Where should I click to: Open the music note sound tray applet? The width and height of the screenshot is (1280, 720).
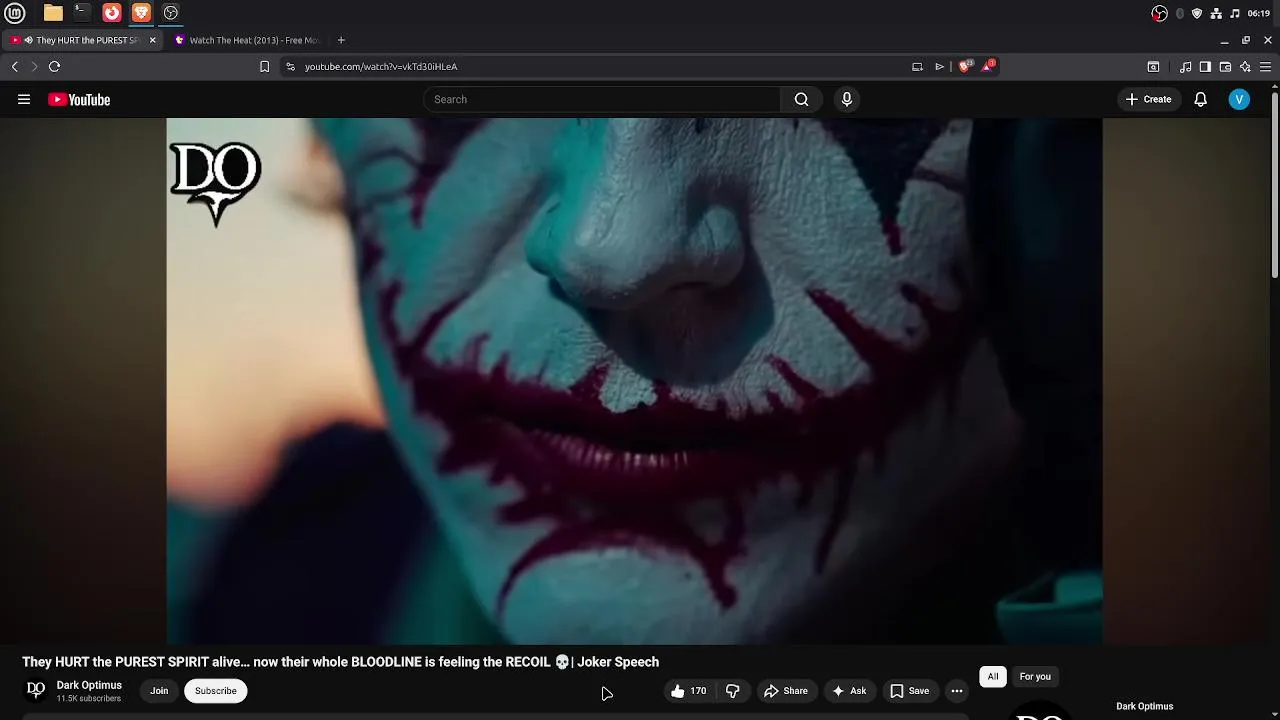click(x=1235, y=13)
